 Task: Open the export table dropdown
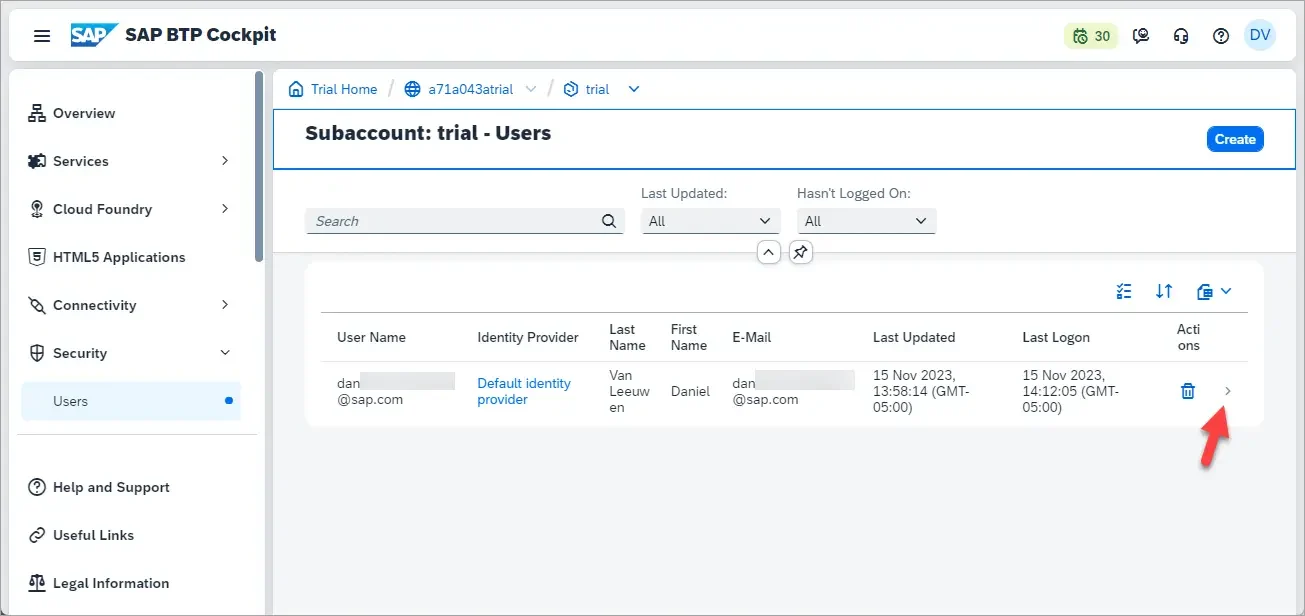click(1214, 291)
